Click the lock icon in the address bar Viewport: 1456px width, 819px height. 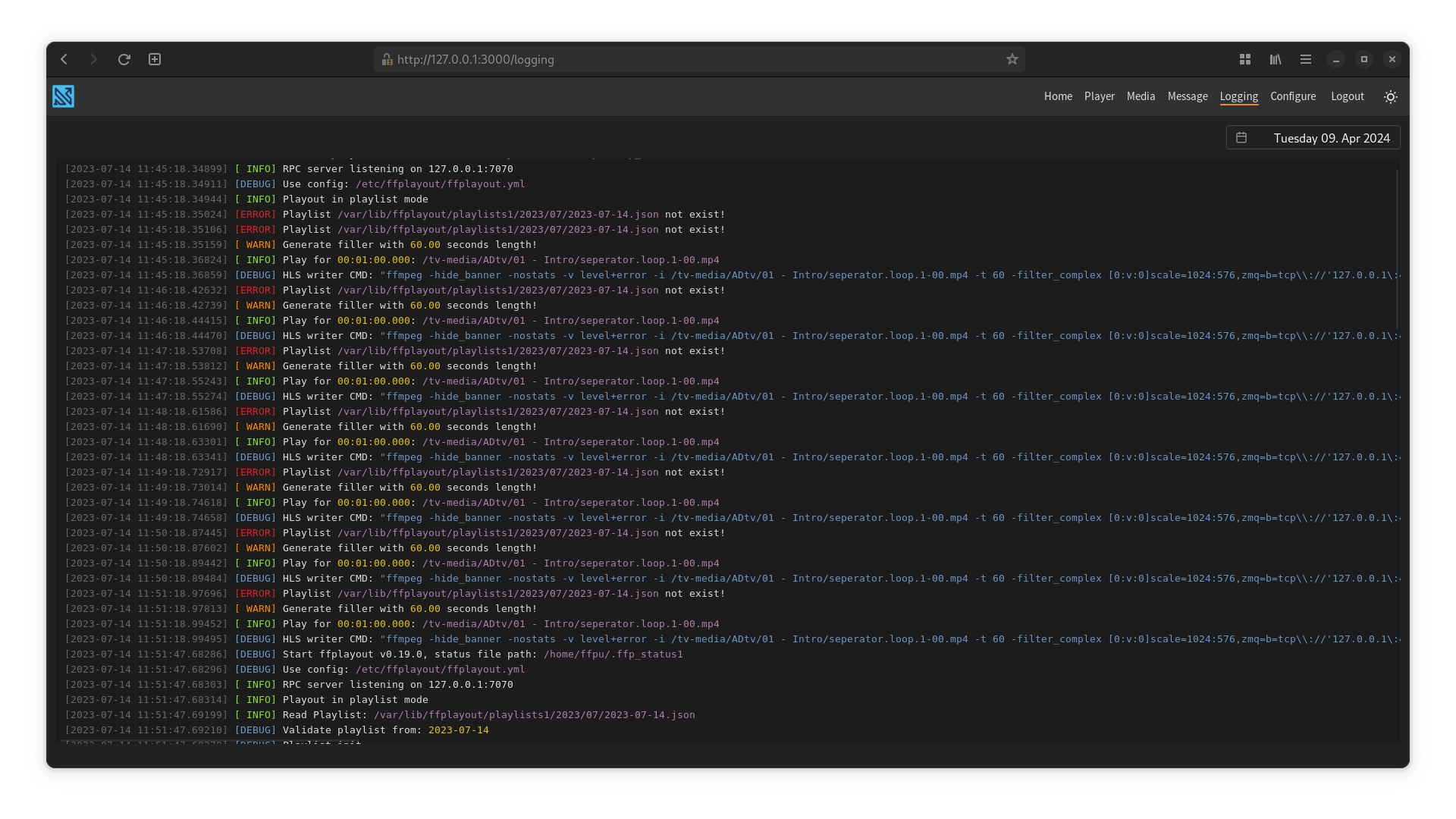(x=387, y=59)
